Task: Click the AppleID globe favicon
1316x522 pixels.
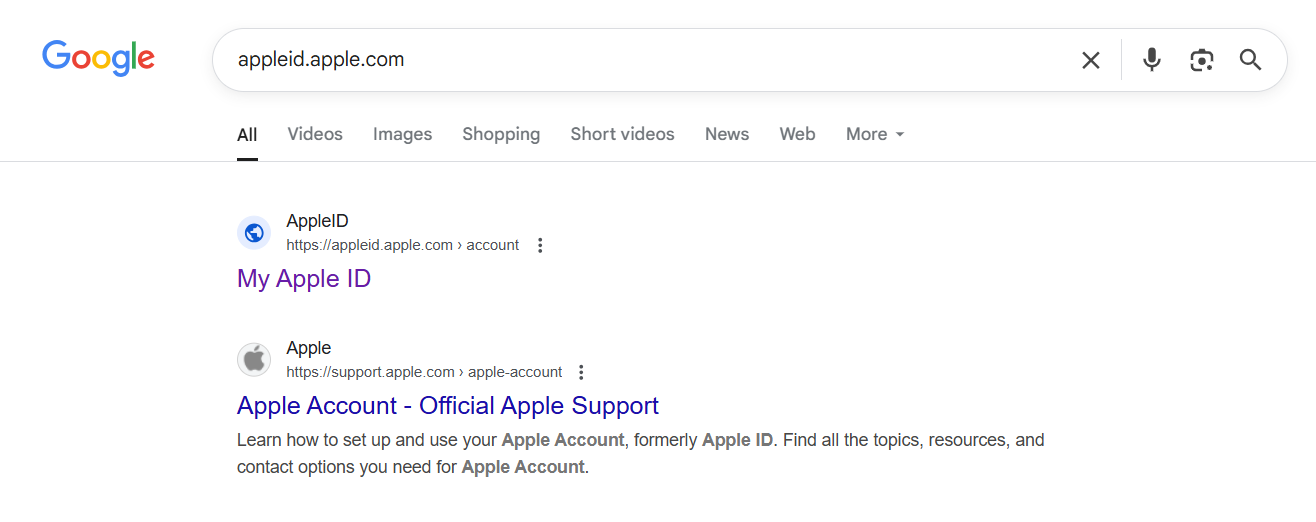Action: point(254,233)
